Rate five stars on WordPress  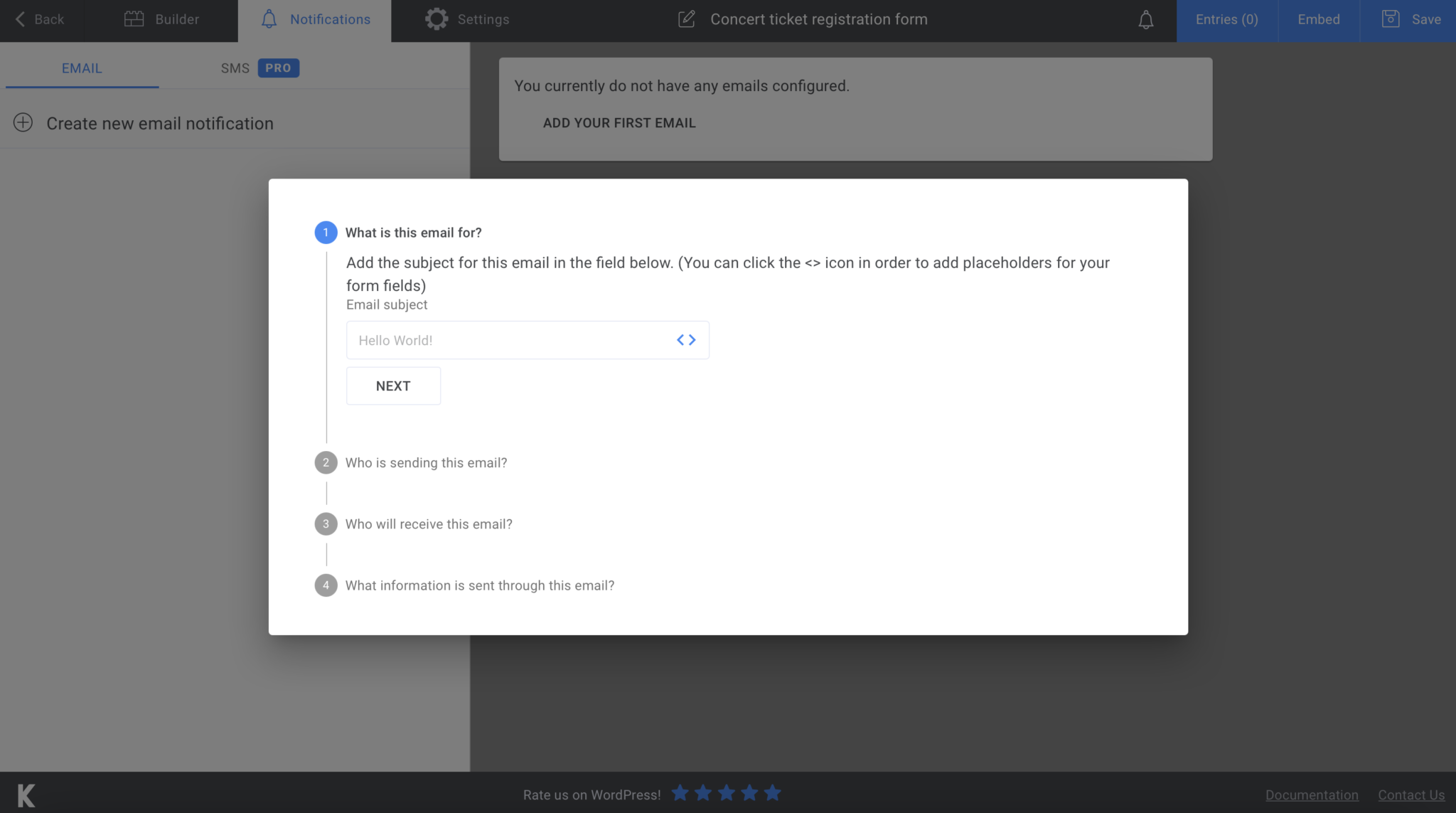[772, 792]
